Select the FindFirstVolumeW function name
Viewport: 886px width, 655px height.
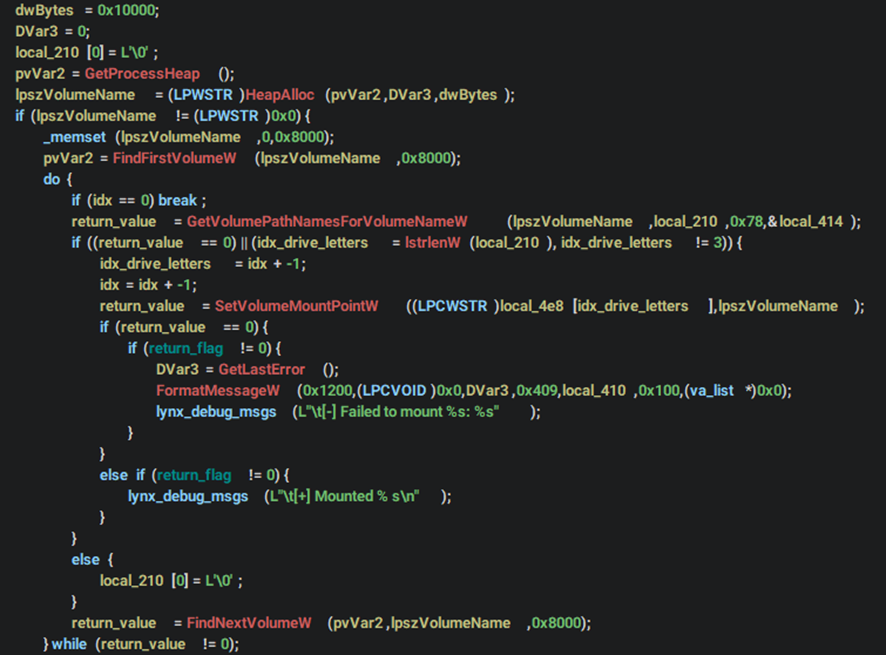pyautogui.click(x=174, y=158)
